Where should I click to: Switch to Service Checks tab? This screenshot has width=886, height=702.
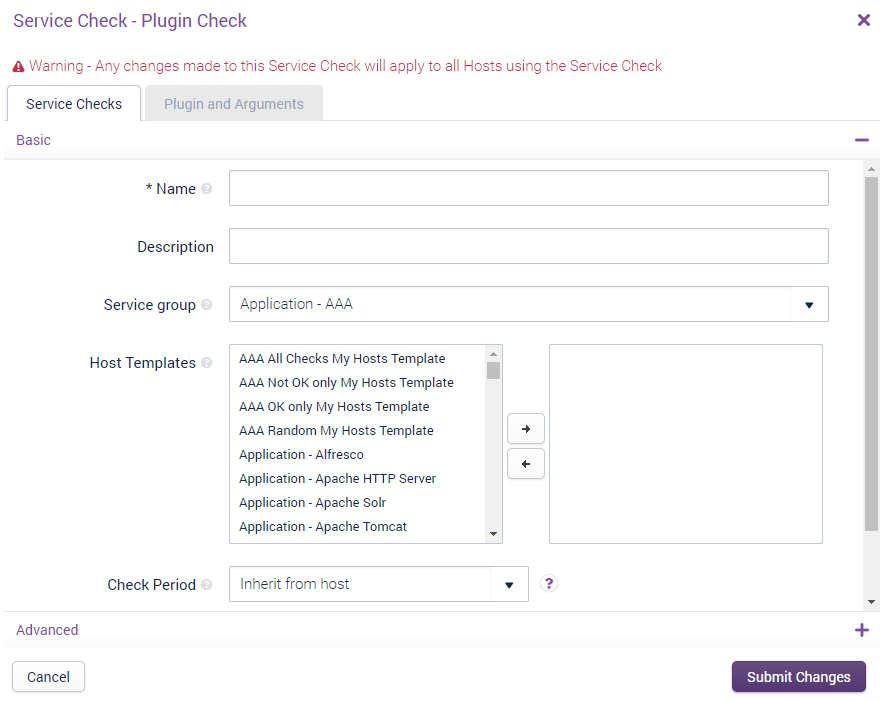74,104
